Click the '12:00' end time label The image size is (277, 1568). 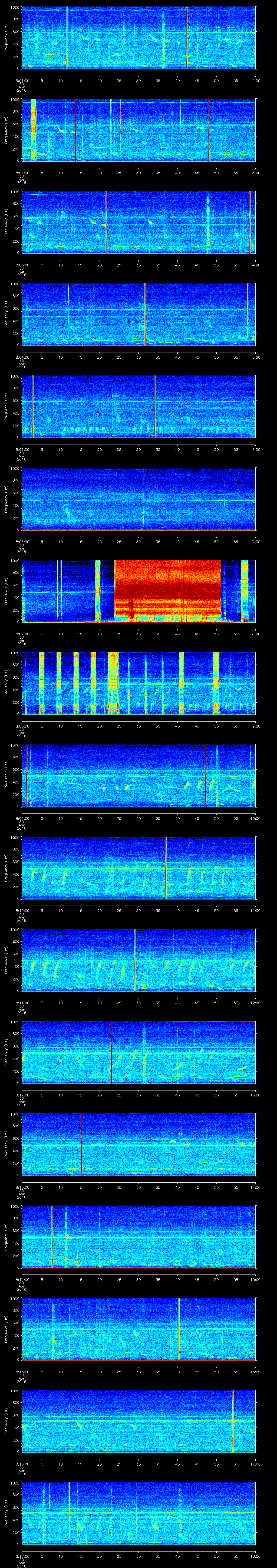coord(255,1003)
